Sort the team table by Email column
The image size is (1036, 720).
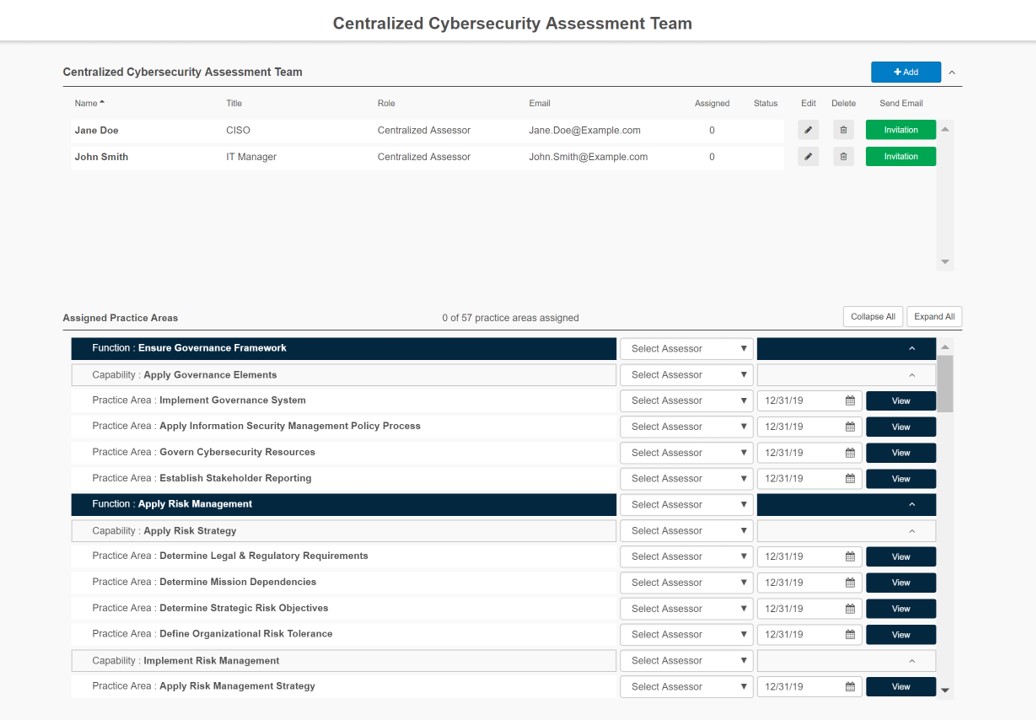(x=539, y=103)
